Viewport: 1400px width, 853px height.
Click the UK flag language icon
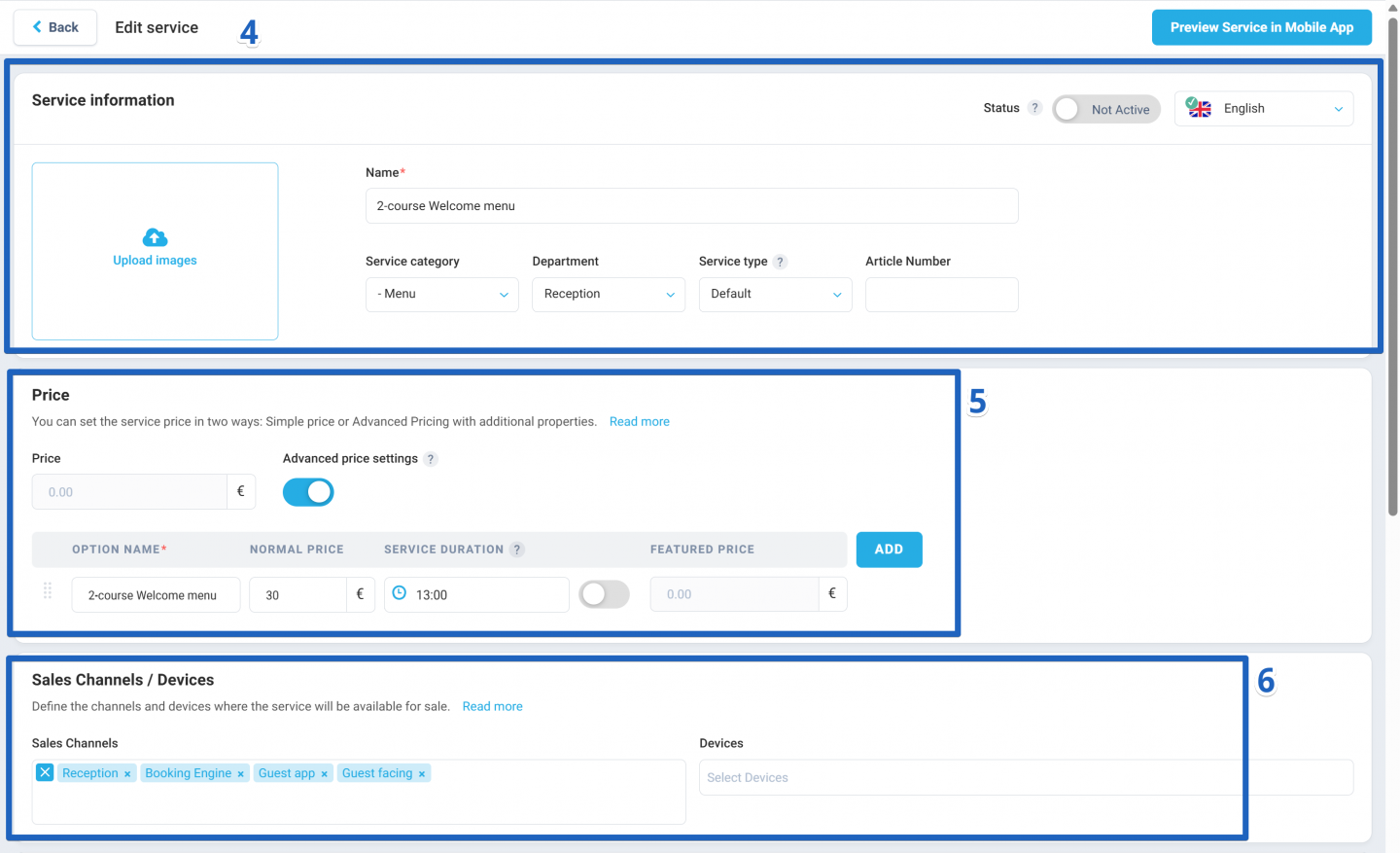point(1199,108)
